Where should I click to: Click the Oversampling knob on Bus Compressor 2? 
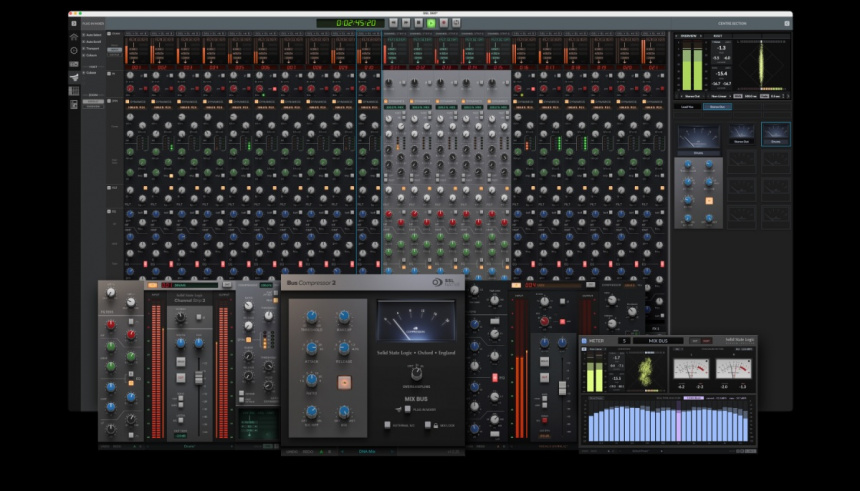tap(416, 374)
